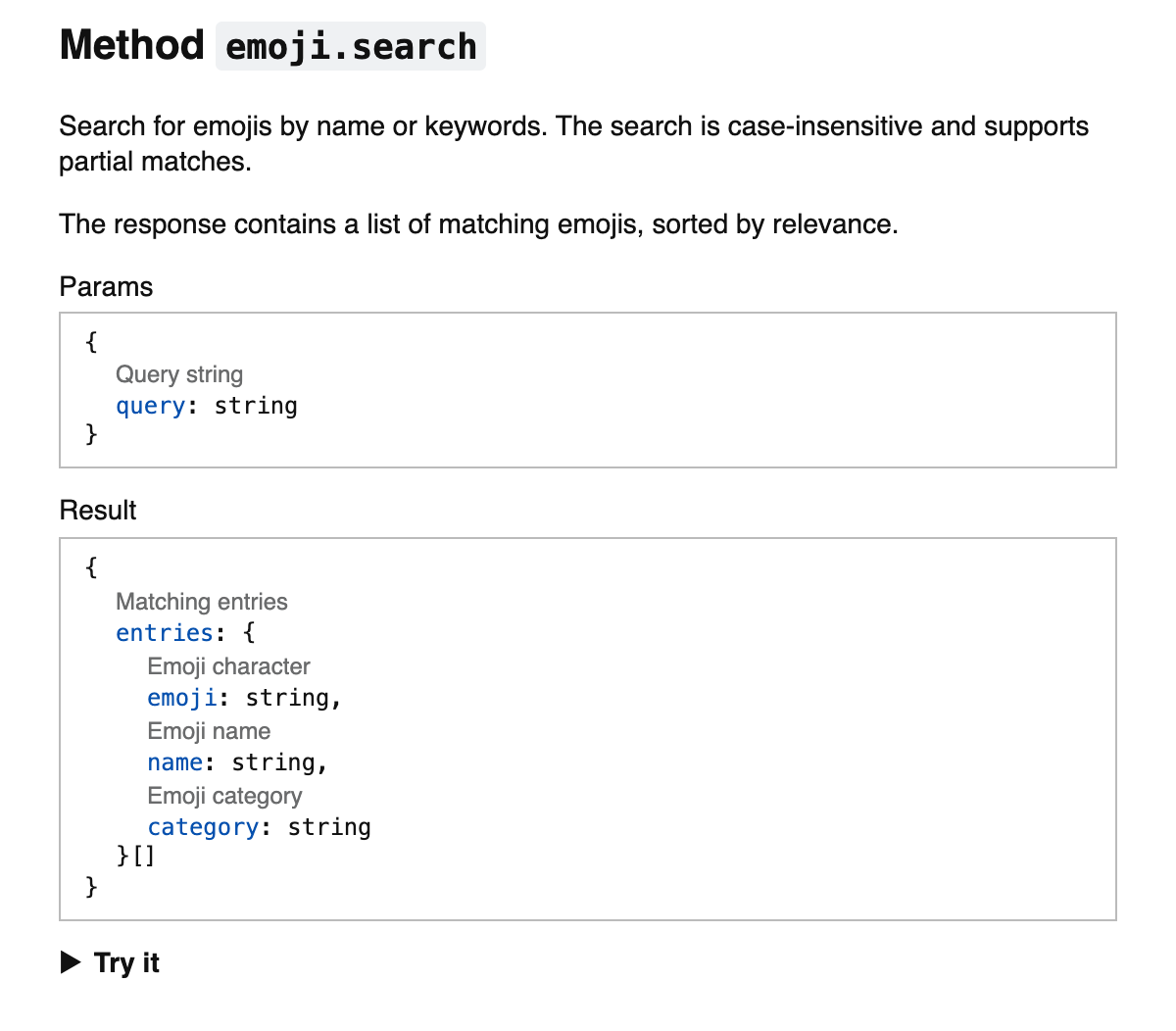Click the Emoji character description text
Viewport: 1176px width, 1031px height.
pos(228,666)
